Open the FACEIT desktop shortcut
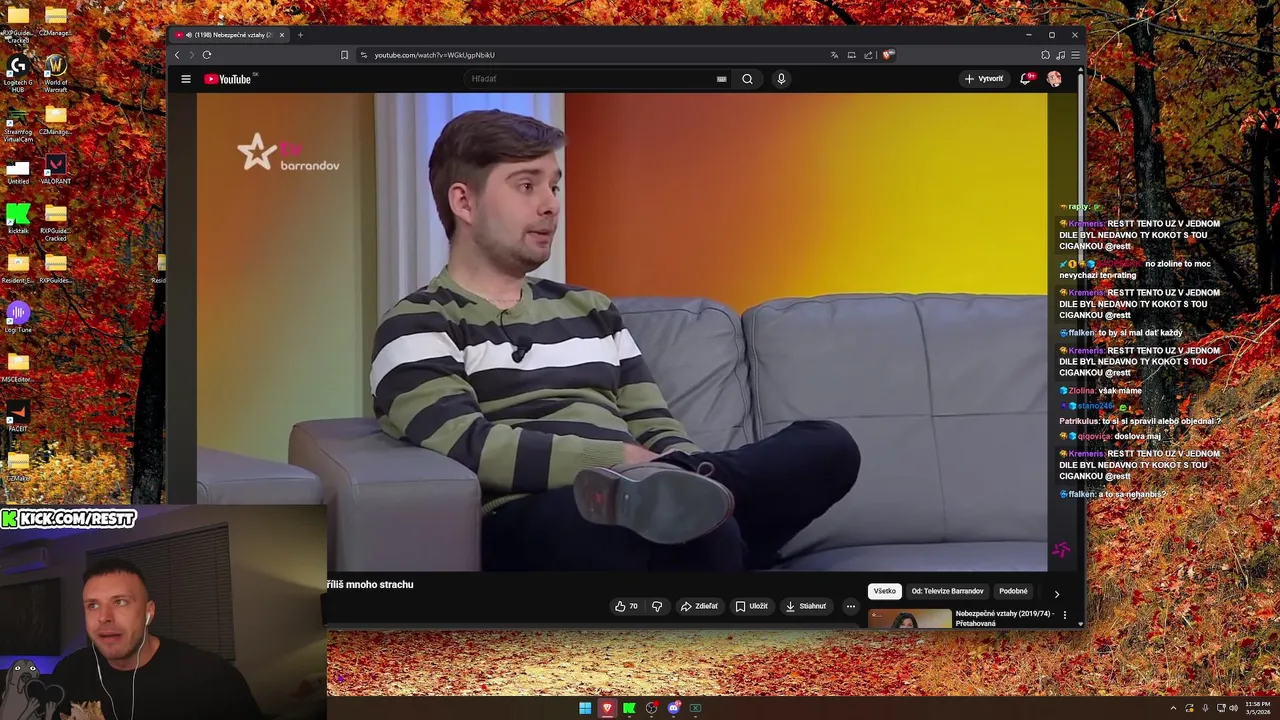Image resolution: width=1280 pixels, height=720 pixels. click(x=18, y=416)
